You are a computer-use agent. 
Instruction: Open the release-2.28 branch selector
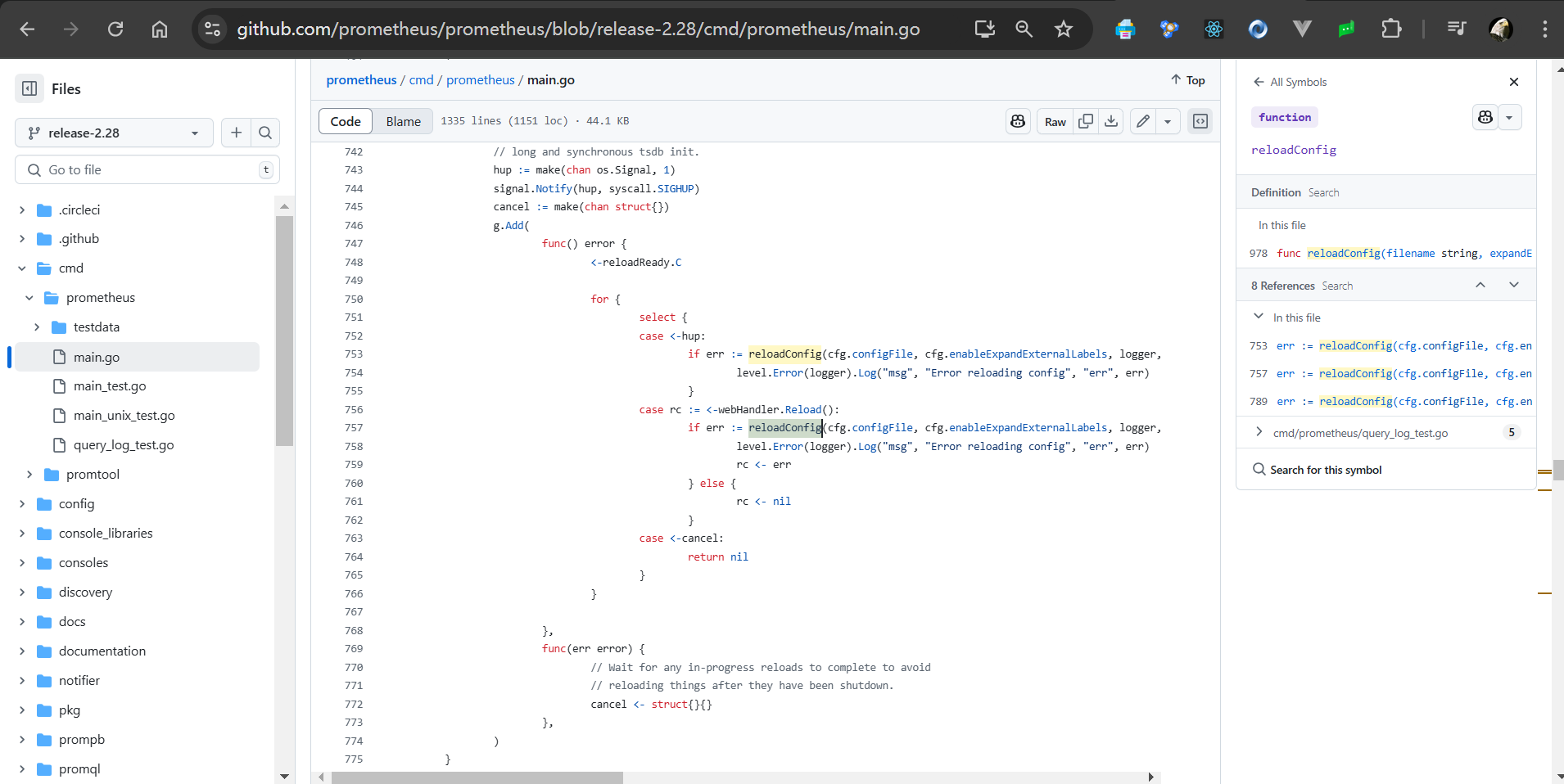click(114, 133)
